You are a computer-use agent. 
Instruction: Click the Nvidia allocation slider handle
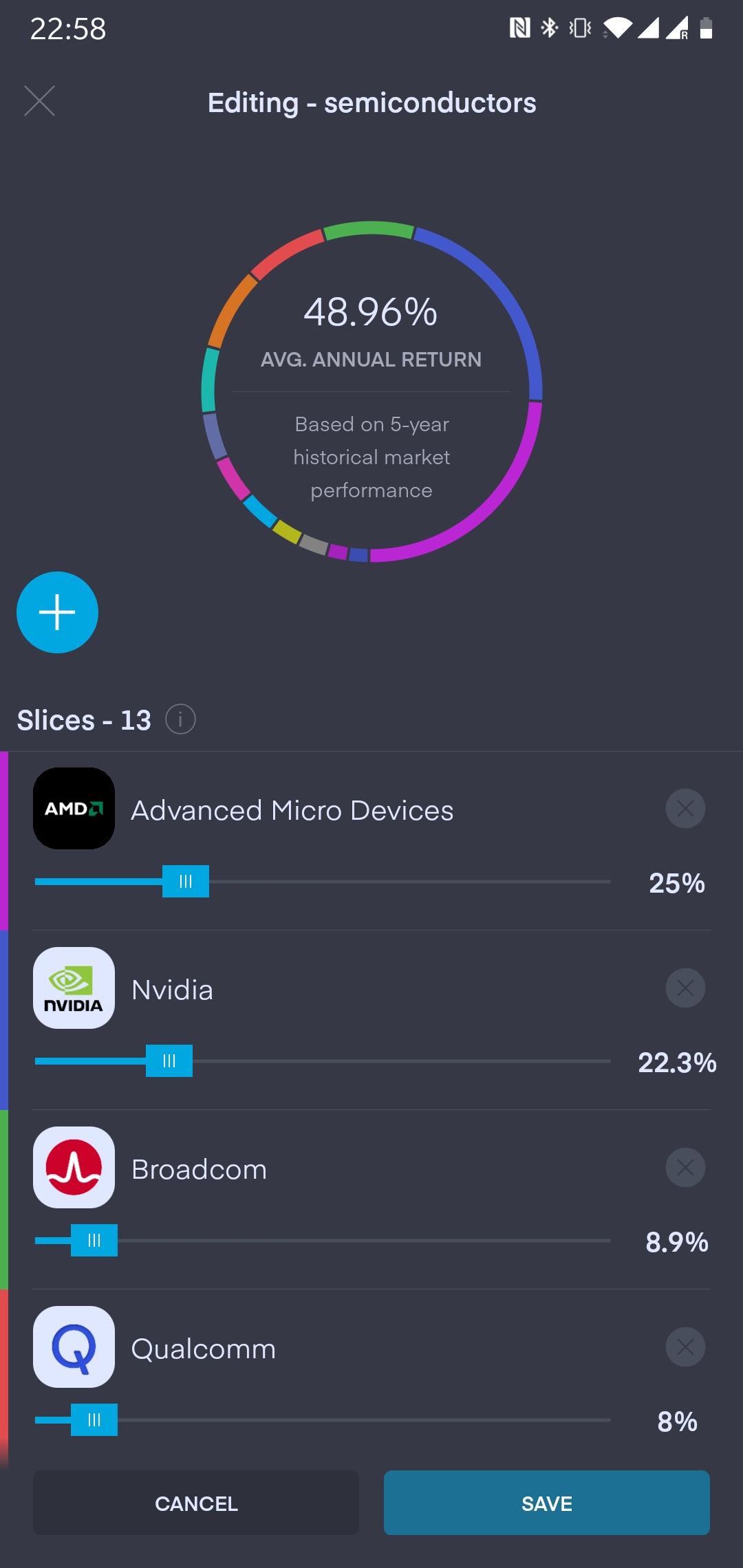pyautogui.click(x=169, y=1061)
